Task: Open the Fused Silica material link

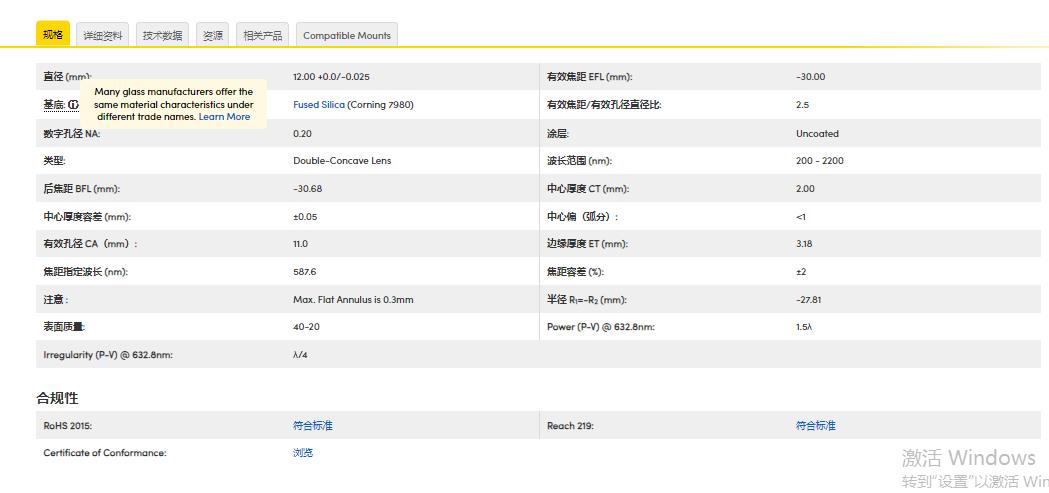Action: [318, 105]
